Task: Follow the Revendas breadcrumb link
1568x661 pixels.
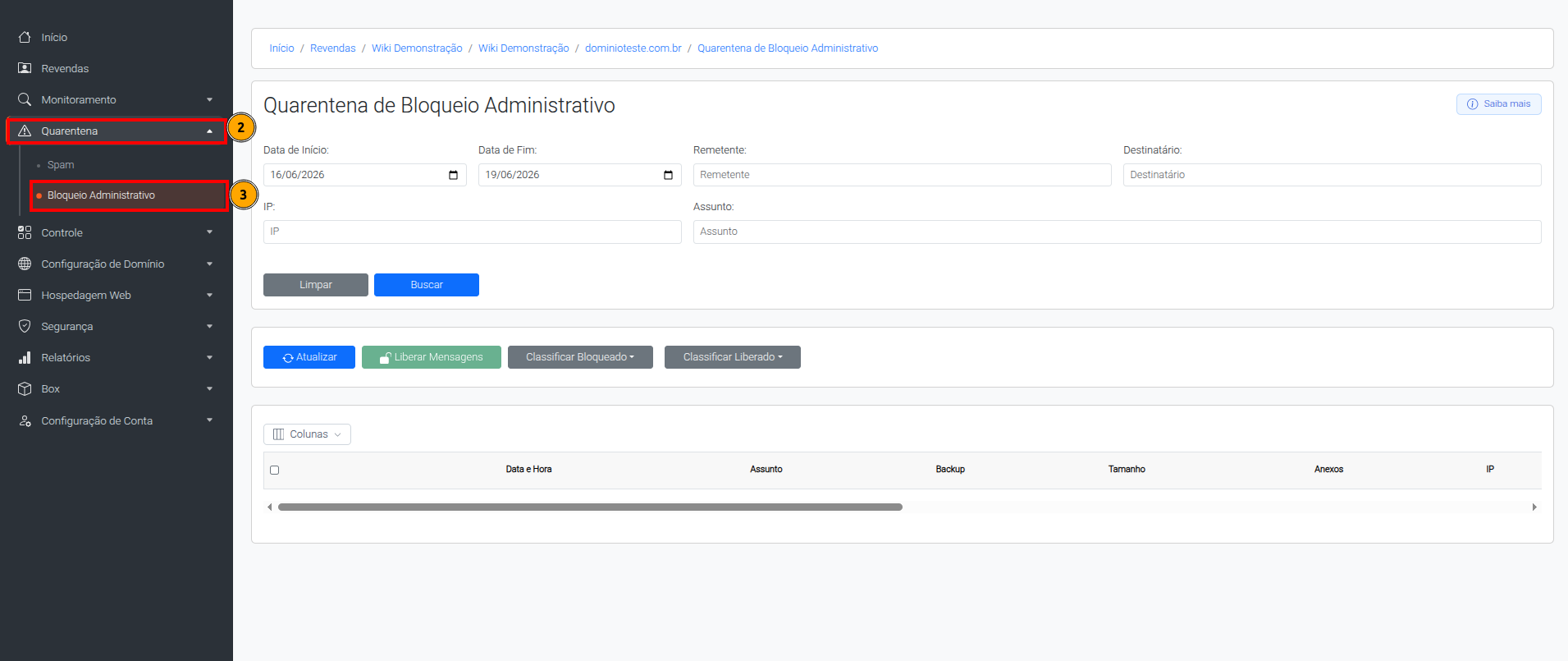Action: click(x=333, y=48)
